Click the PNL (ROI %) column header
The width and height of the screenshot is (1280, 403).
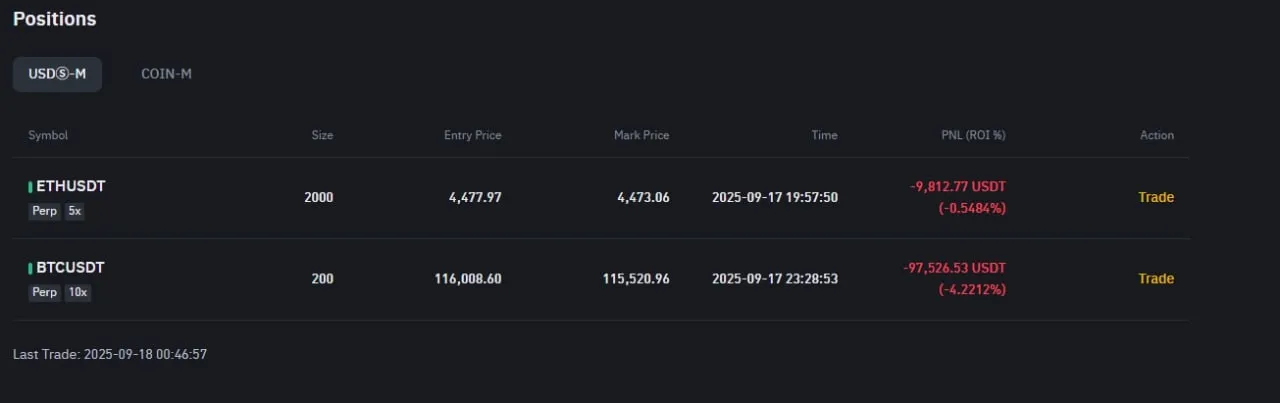(973, 135)
